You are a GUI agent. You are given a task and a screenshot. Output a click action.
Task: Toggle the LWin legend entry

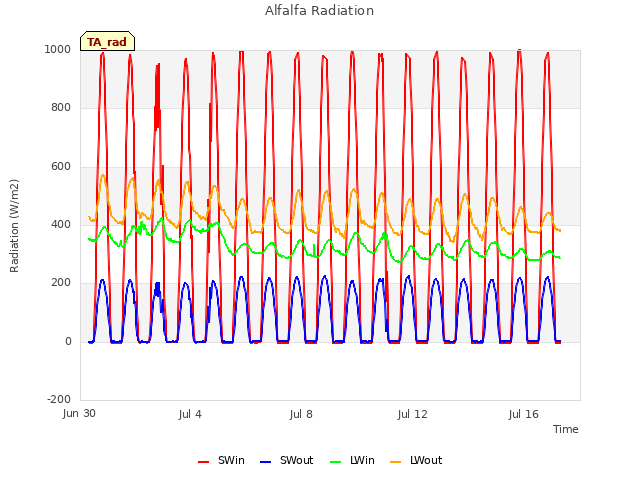352,460
